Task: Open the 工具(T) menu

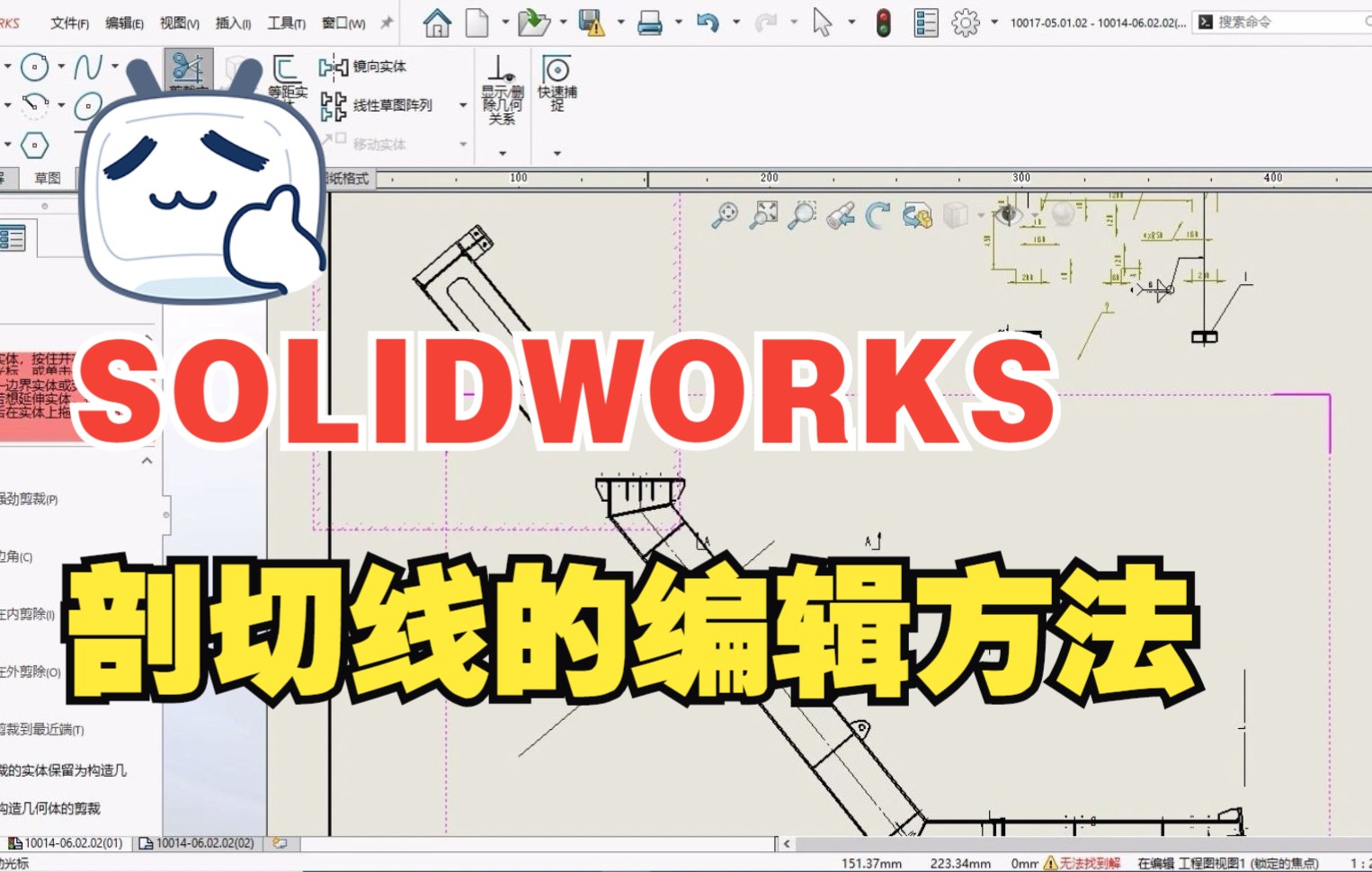Action: [284, 22]
